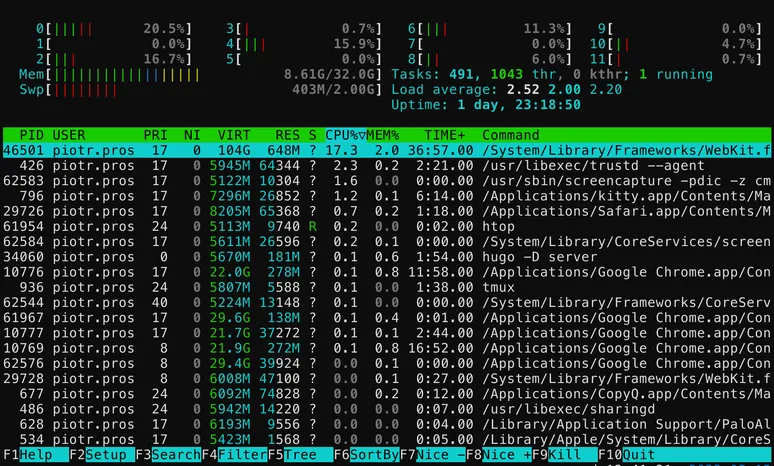The image size is (774, 466).
Task: Select the trustd --agent process row
Action: (387, 166)
